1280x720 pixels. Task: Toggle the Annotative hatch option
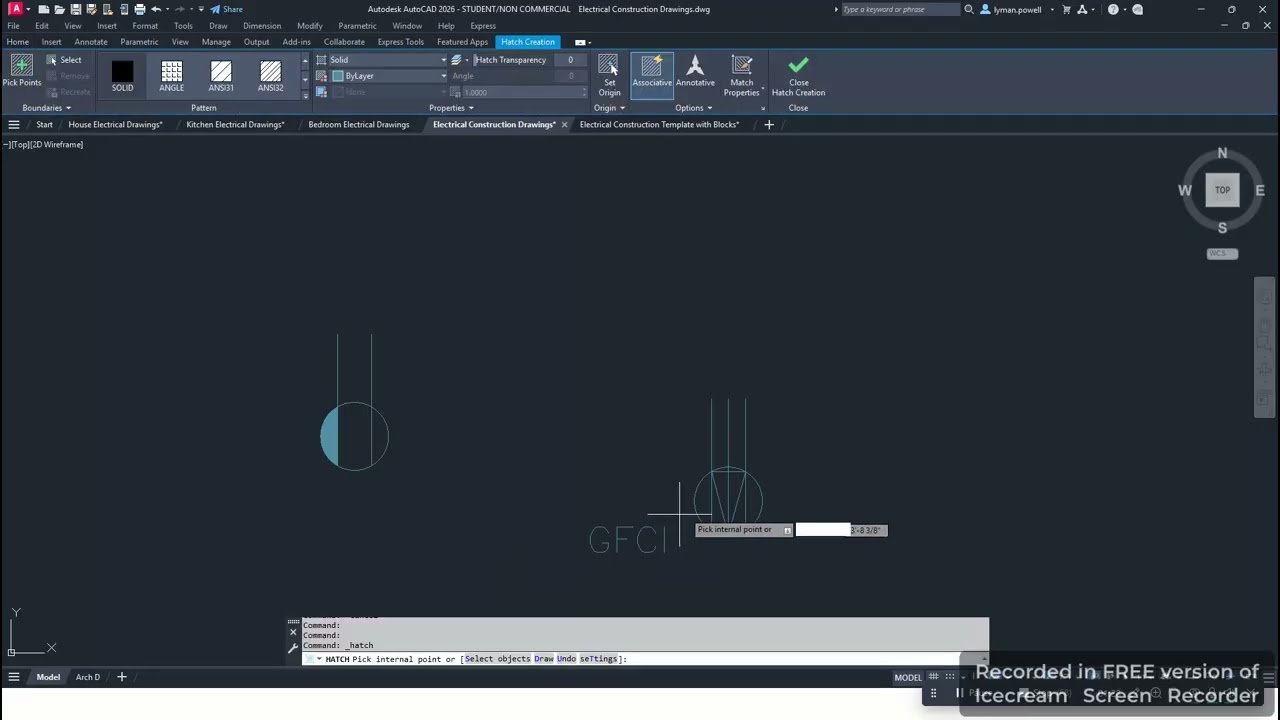pyautogui.click(x=695, y=72)
